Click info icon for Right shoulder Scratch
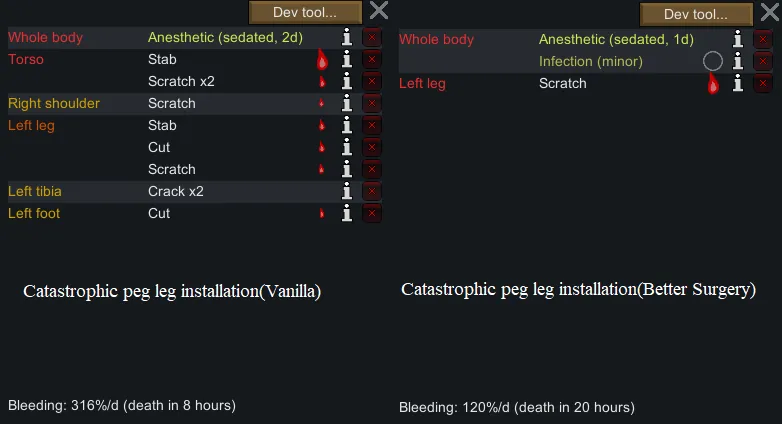 (x=347, y=104)
